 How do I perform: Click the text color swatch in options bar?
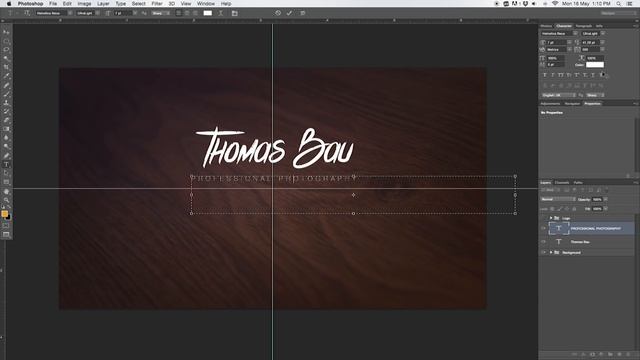[x=208, y=13]
